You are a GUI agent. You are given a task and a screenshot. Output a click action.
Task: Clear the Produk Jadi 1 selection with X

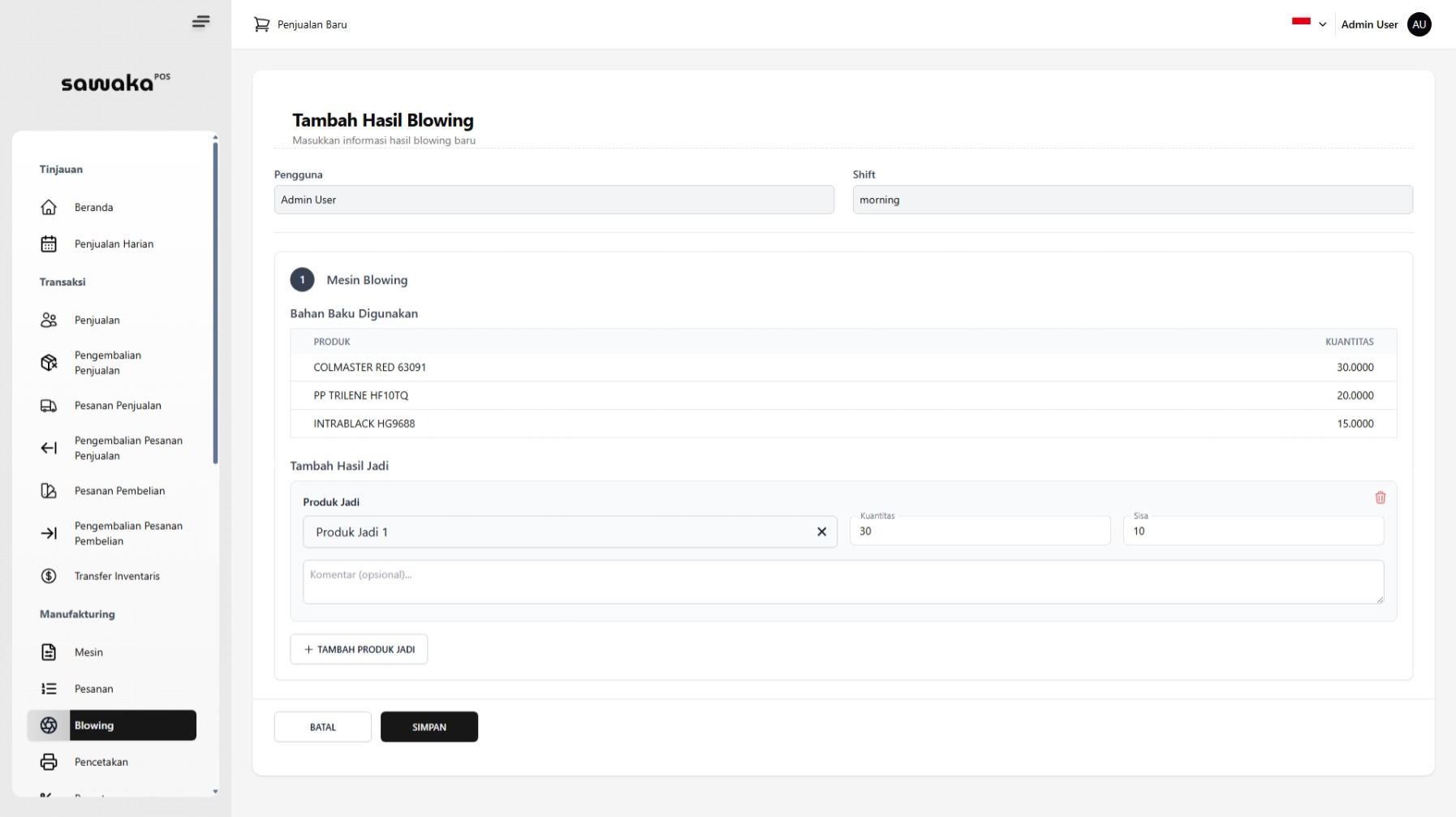point(821,532)
